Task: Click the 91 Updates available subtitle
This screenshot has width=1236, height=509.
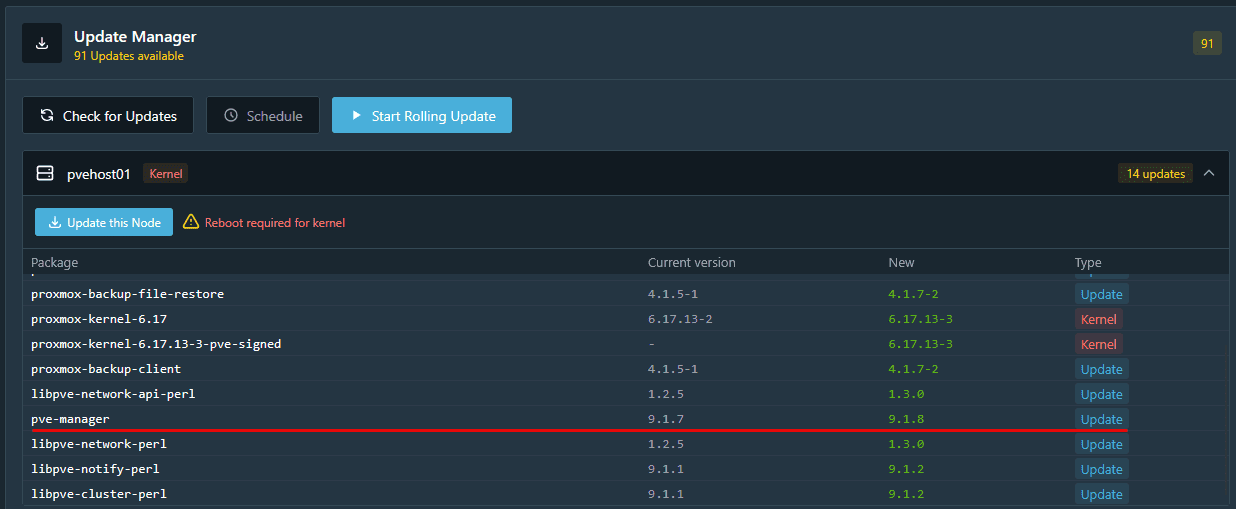Action: [128, 56]
